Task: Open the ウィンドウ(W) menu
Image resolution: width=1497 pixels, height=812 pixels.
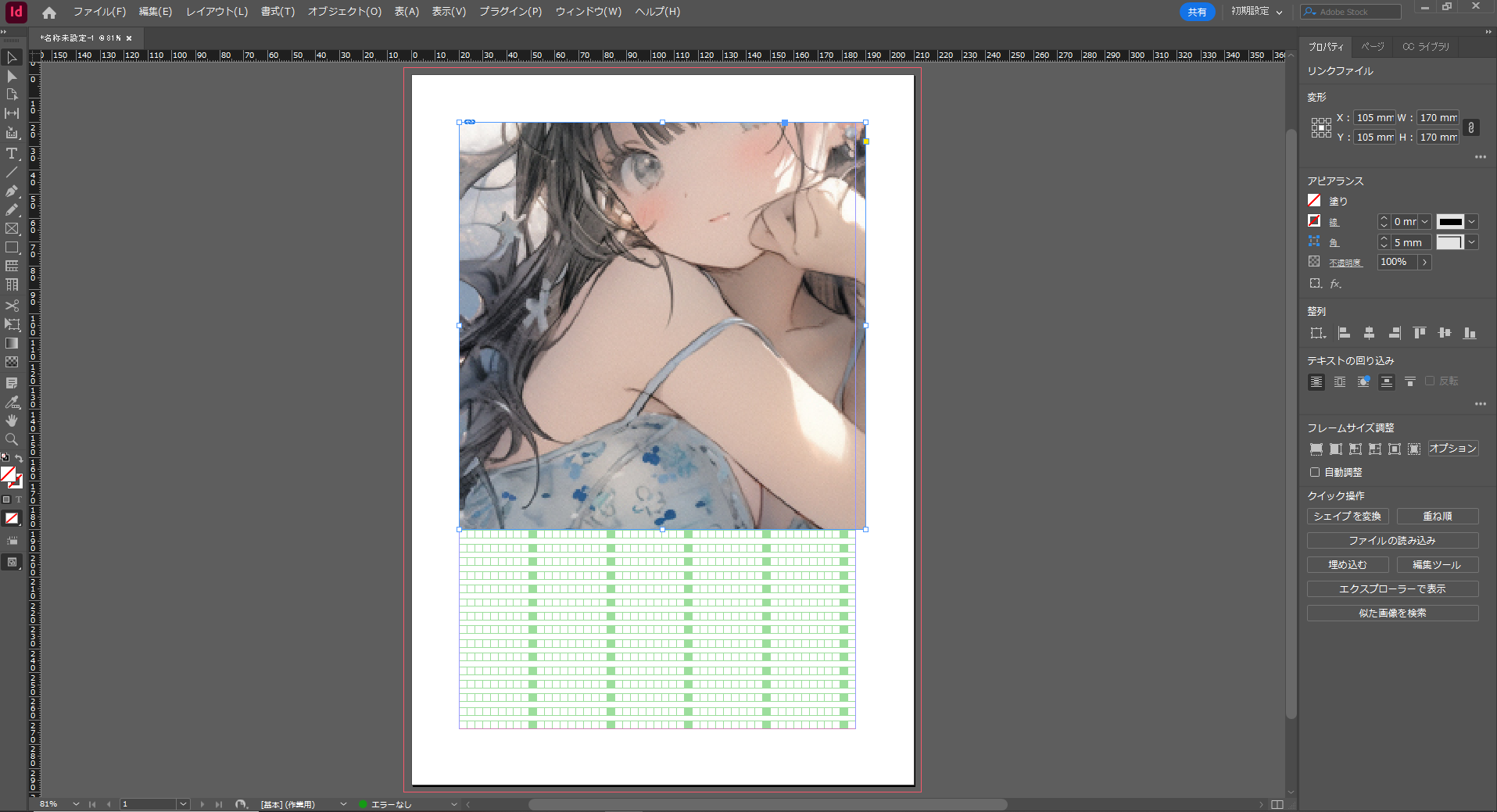Action: tap(589, 12)
